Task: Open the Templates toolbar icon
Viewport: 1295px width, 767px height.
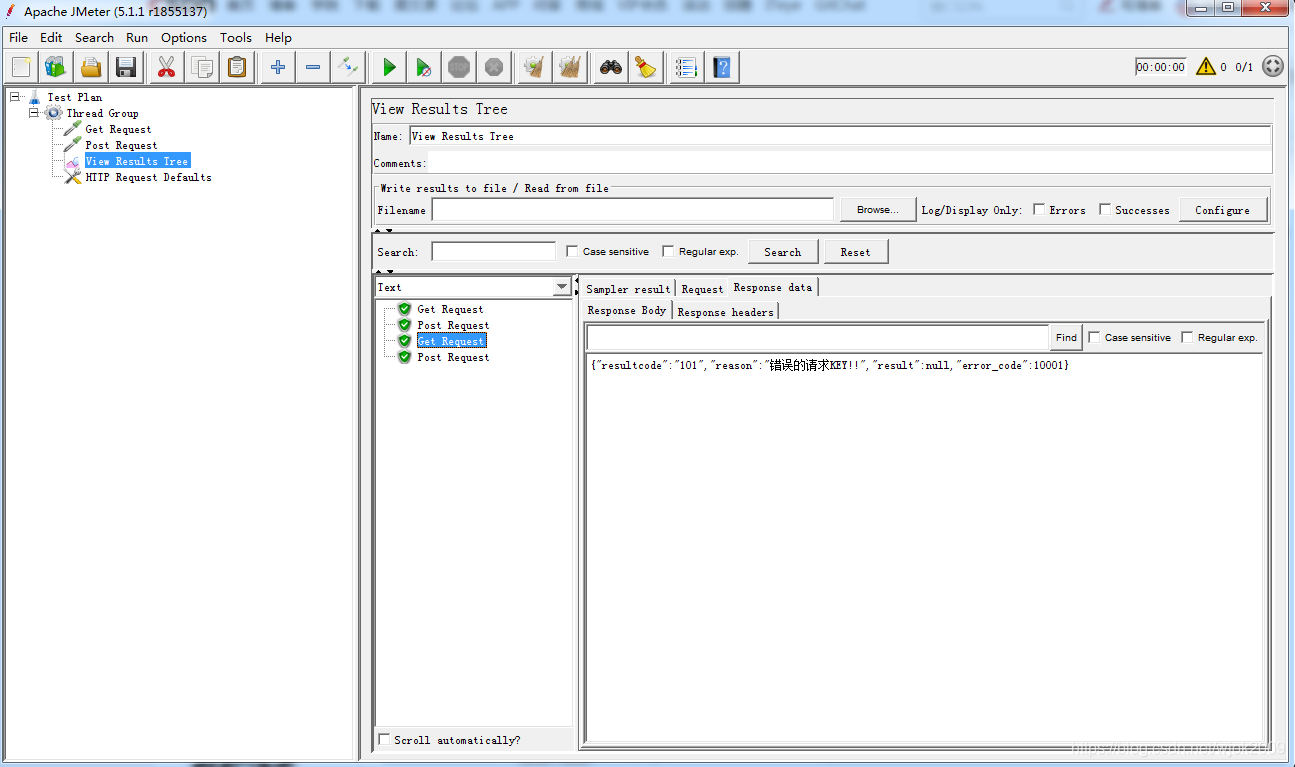Action: click(55, 67)
